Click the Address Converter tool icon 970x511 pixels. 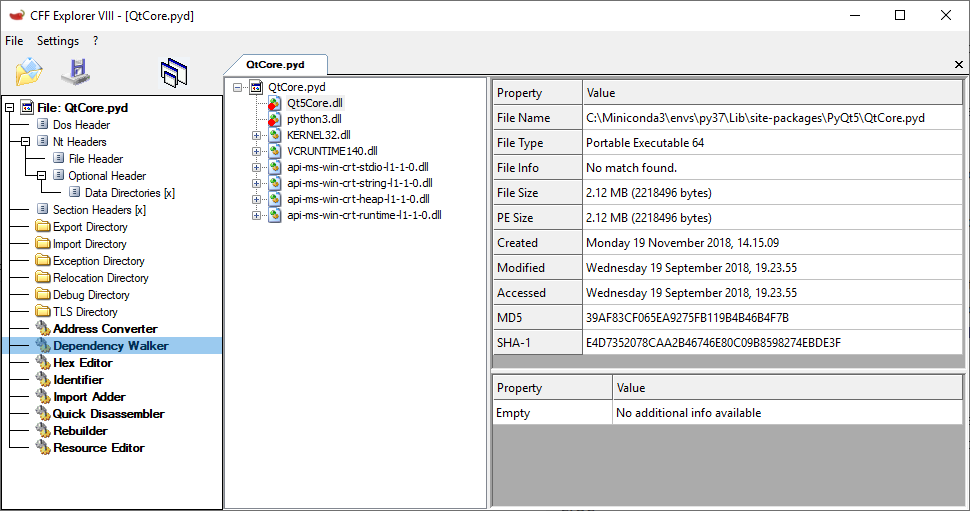click(x=43, y=328)
